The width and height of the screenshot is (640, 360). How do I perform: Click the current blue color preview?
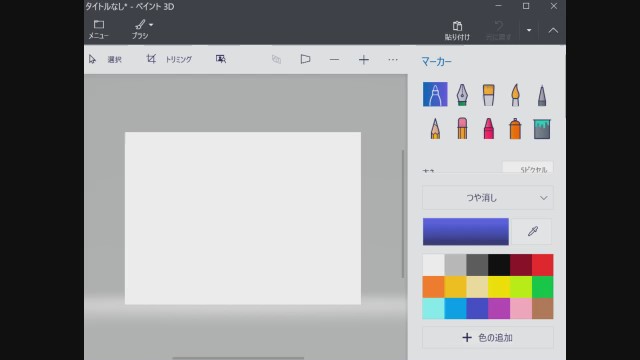466,231
